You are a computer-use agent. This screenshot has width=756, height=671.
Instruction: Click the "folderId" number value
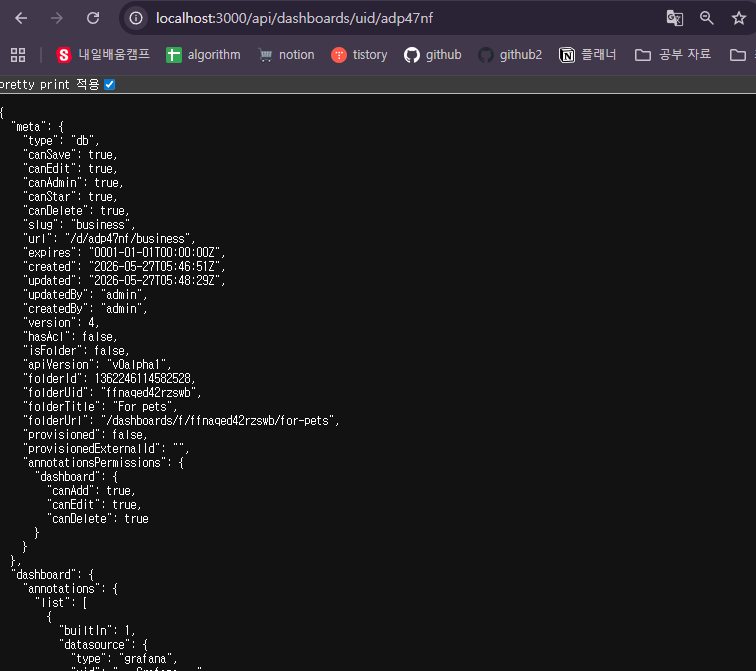(145, 378)
